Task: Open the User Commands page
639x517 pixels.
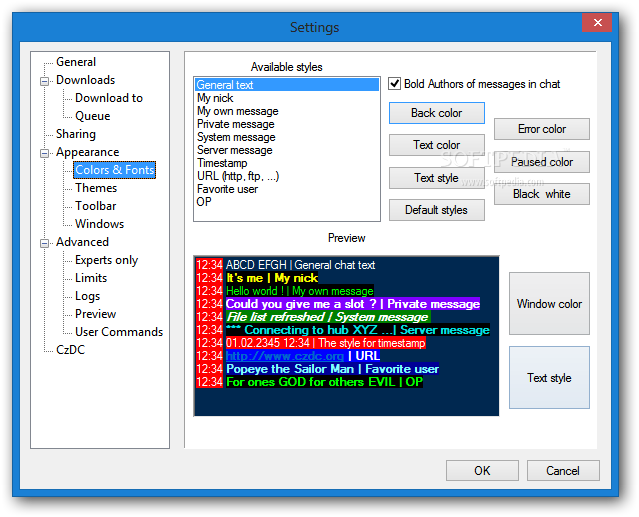Action: pyautogui.click(x=119, y=332)
